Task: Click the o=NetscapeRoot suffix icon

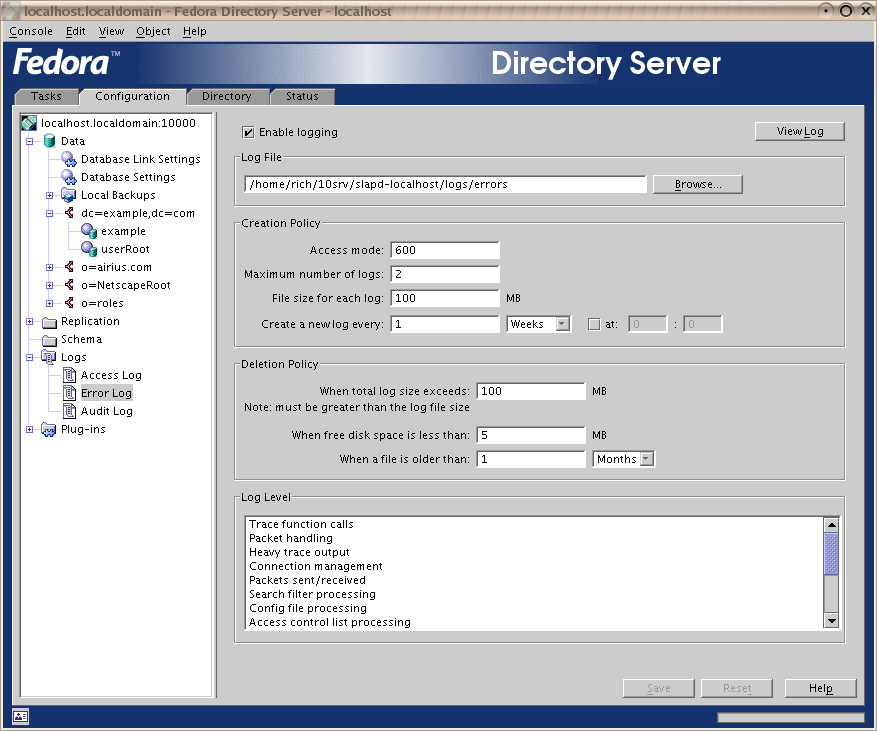Action: click(69, 285)
